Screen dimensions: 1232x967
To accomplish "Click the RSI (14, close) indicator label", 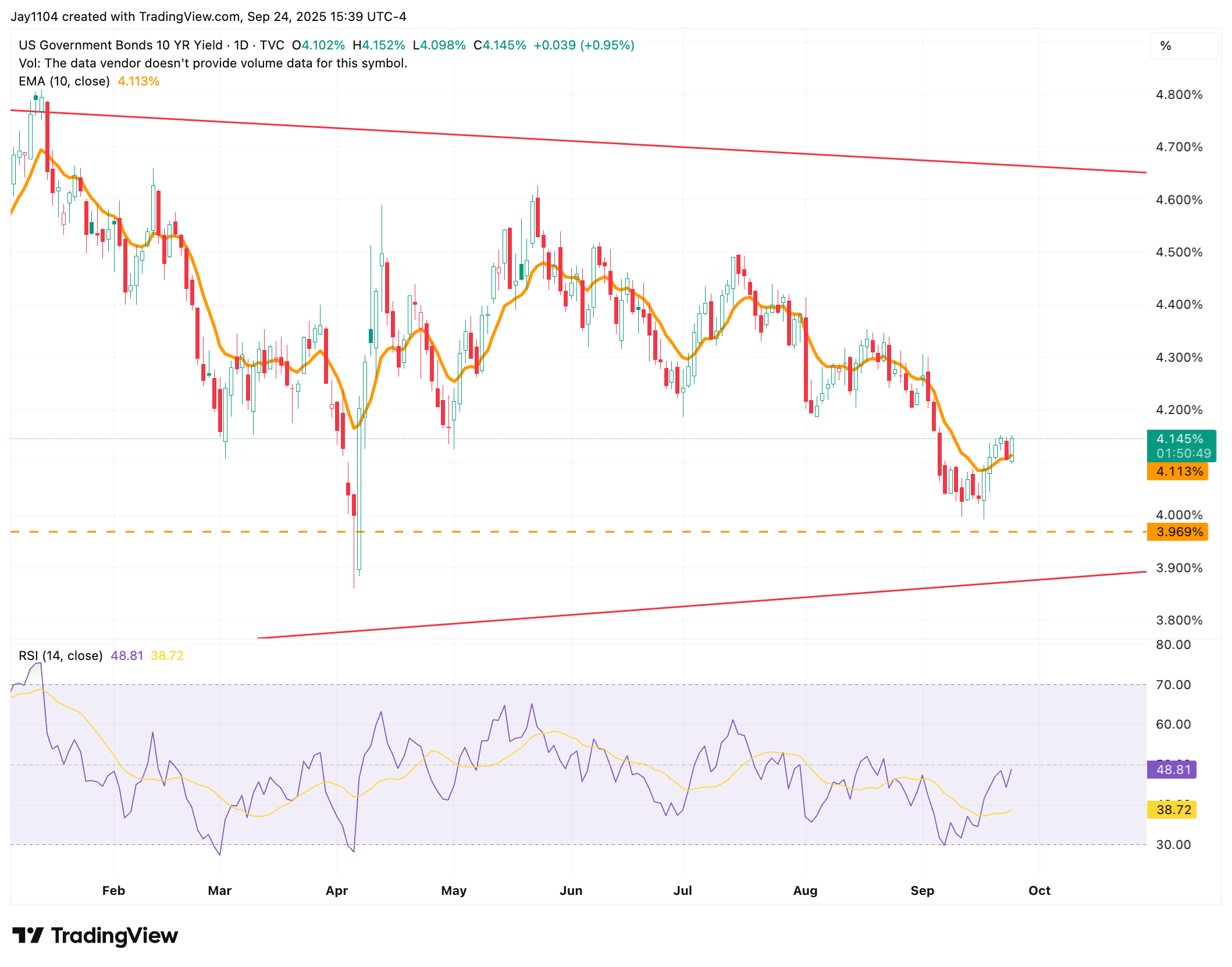I will pyautogui.click(x=60, y=656).
